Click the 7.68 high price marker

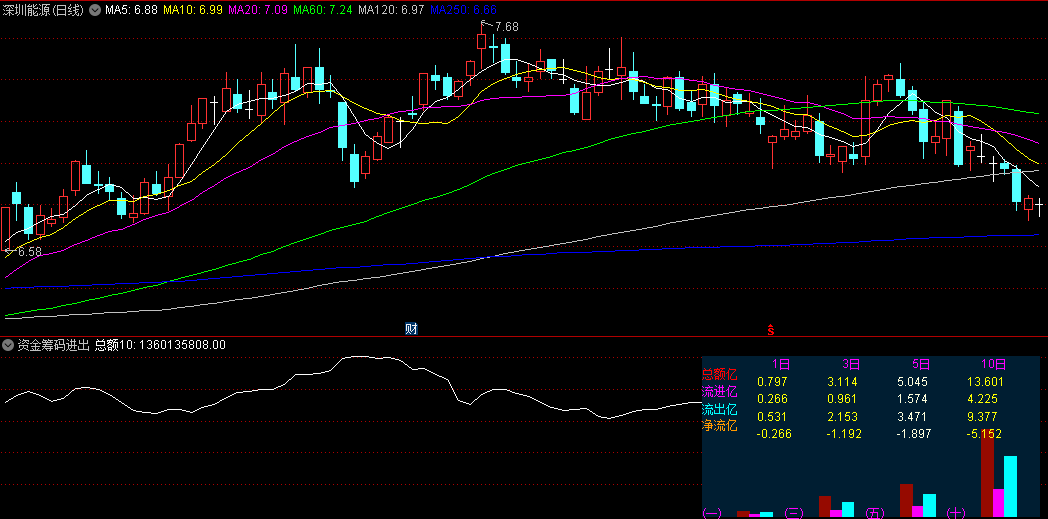pos(506,27)
